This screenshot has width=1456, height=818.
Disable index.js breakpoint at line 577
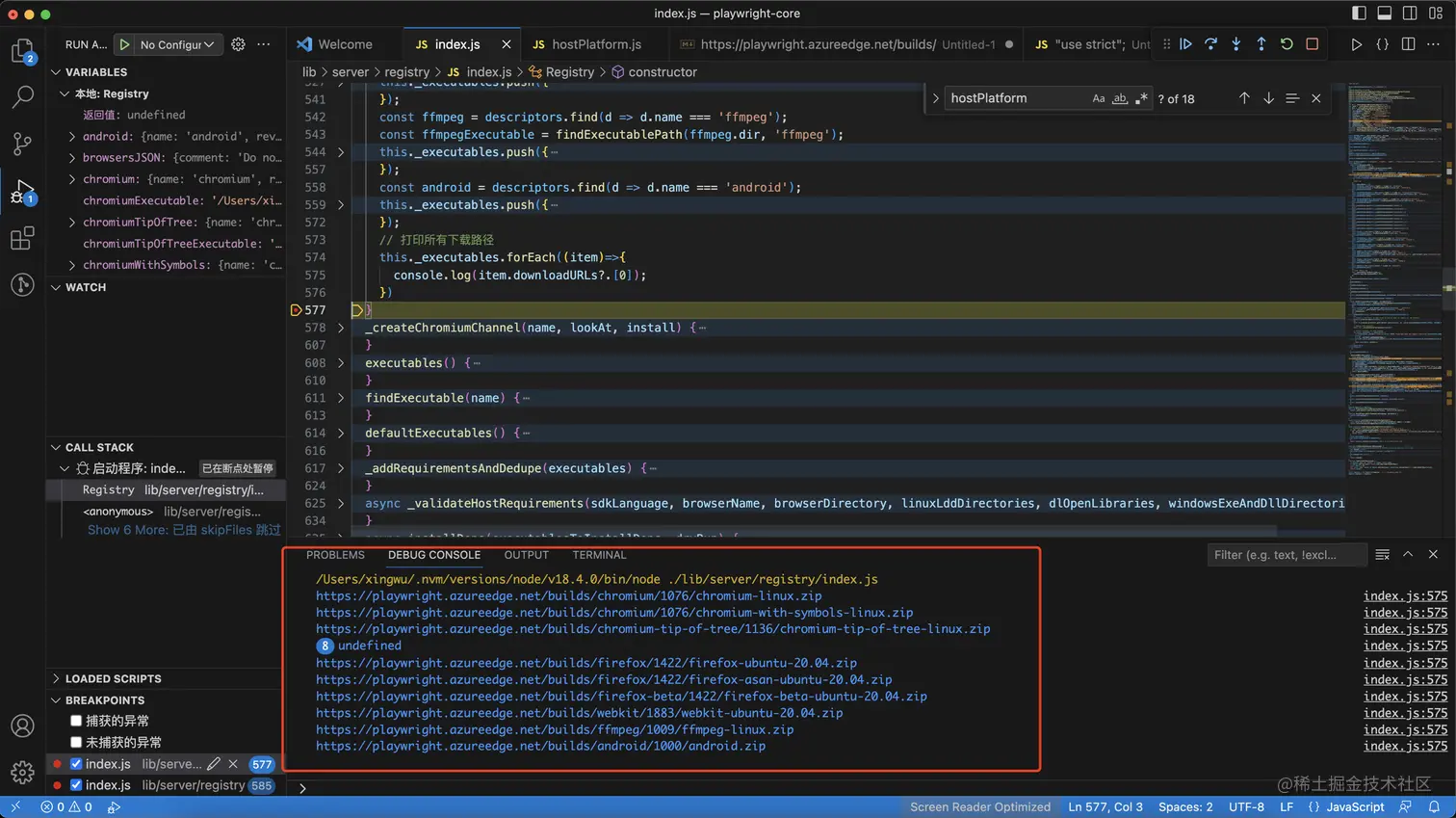[76, 764]
